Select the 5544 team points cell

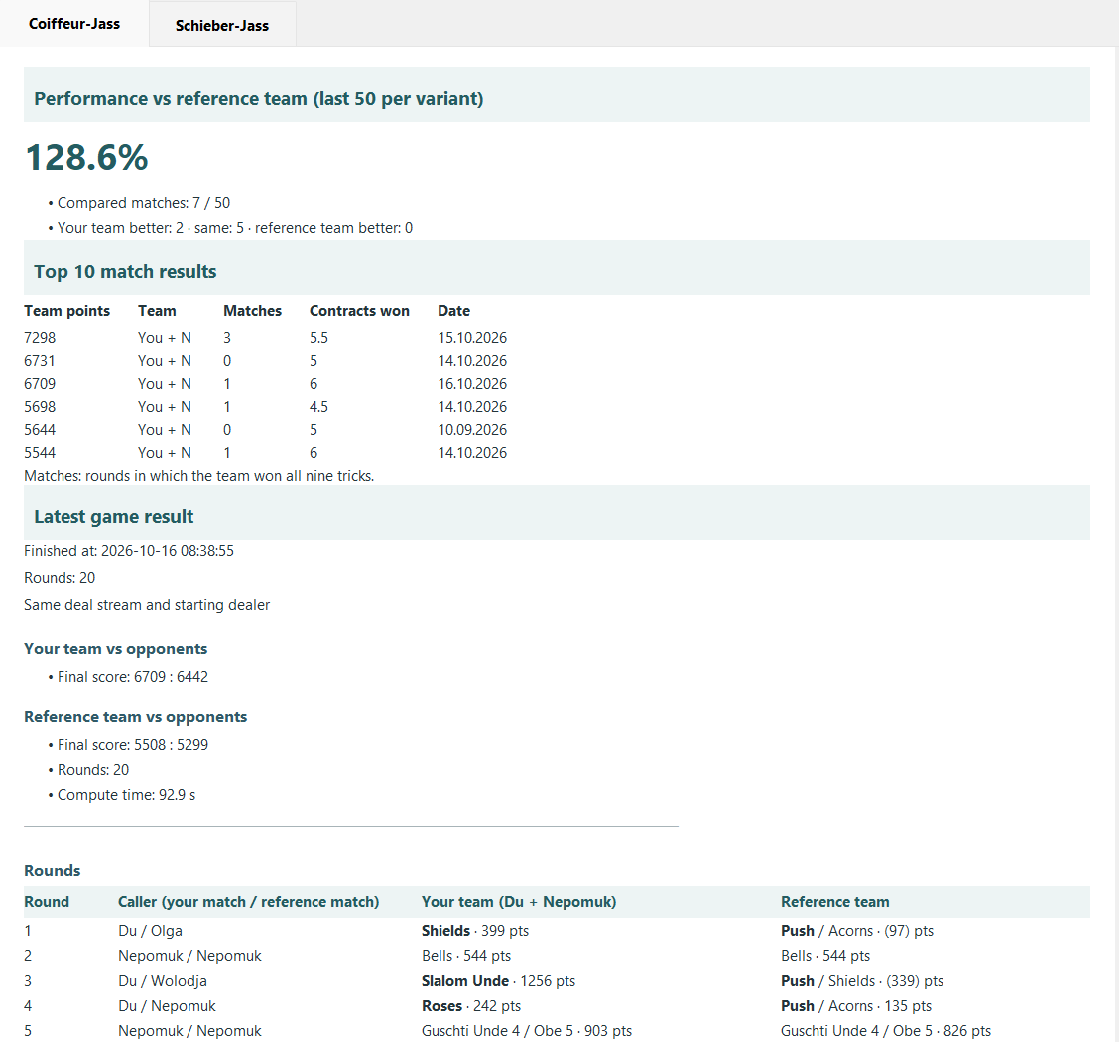(x=40, y=452)
